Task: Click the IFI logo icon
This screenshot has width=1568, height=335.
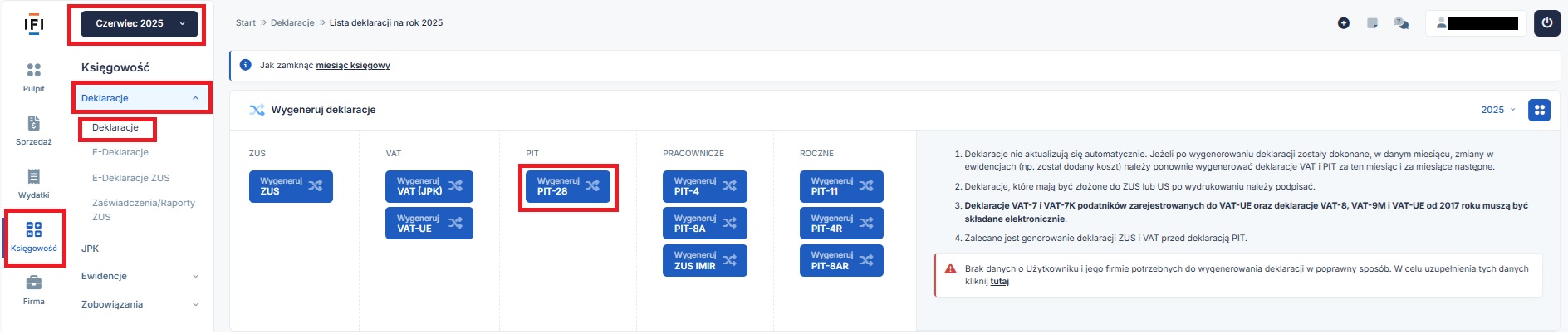Action: pyautogui.click(x=33, y=24)
